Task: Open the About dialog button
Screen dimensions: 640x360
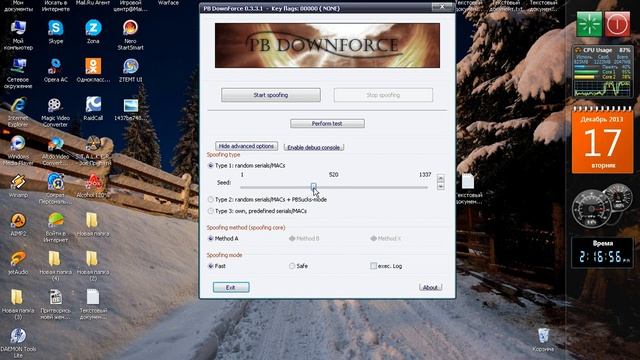Action: 430,287
